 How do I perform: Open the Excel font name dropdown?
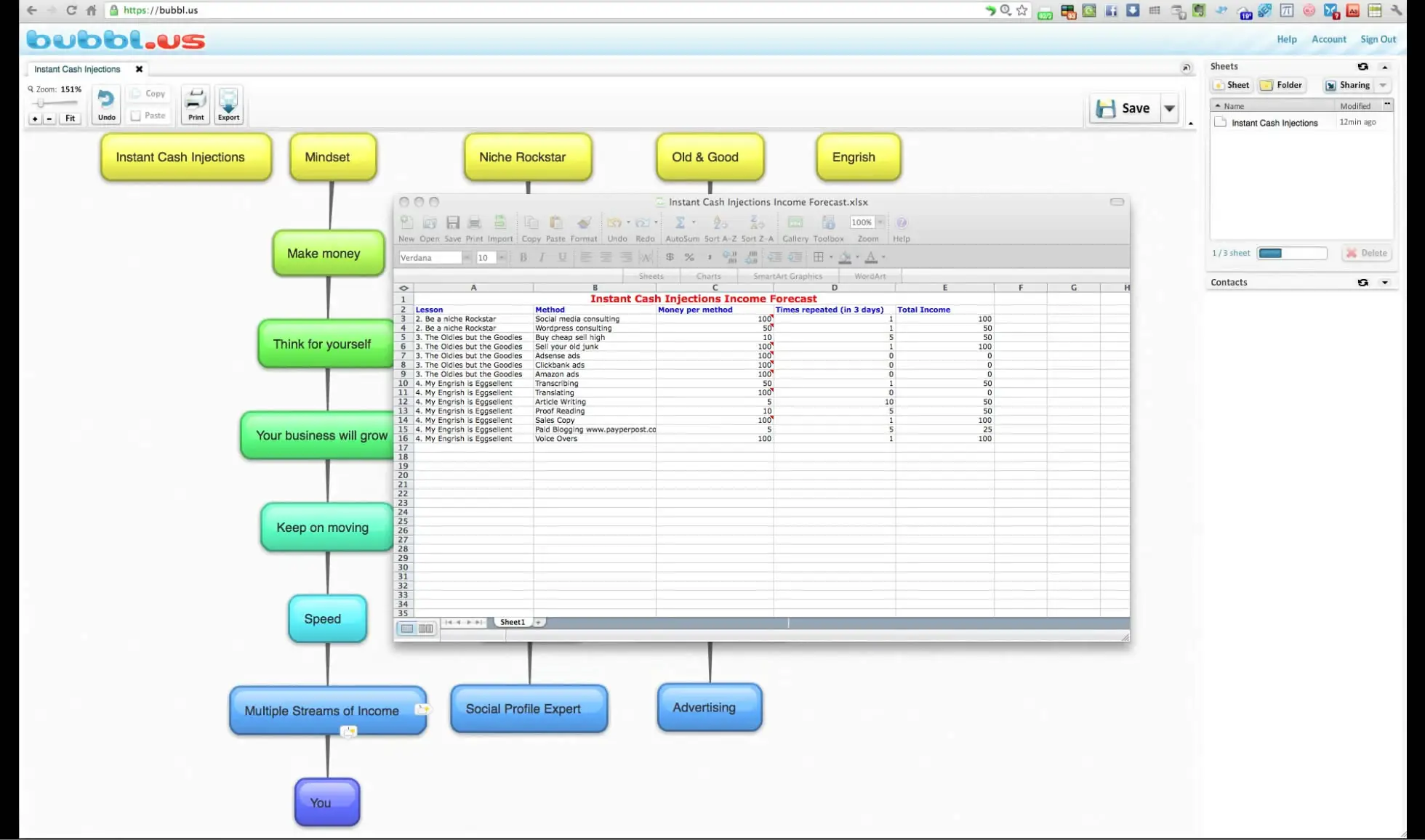tap(466, 257)
